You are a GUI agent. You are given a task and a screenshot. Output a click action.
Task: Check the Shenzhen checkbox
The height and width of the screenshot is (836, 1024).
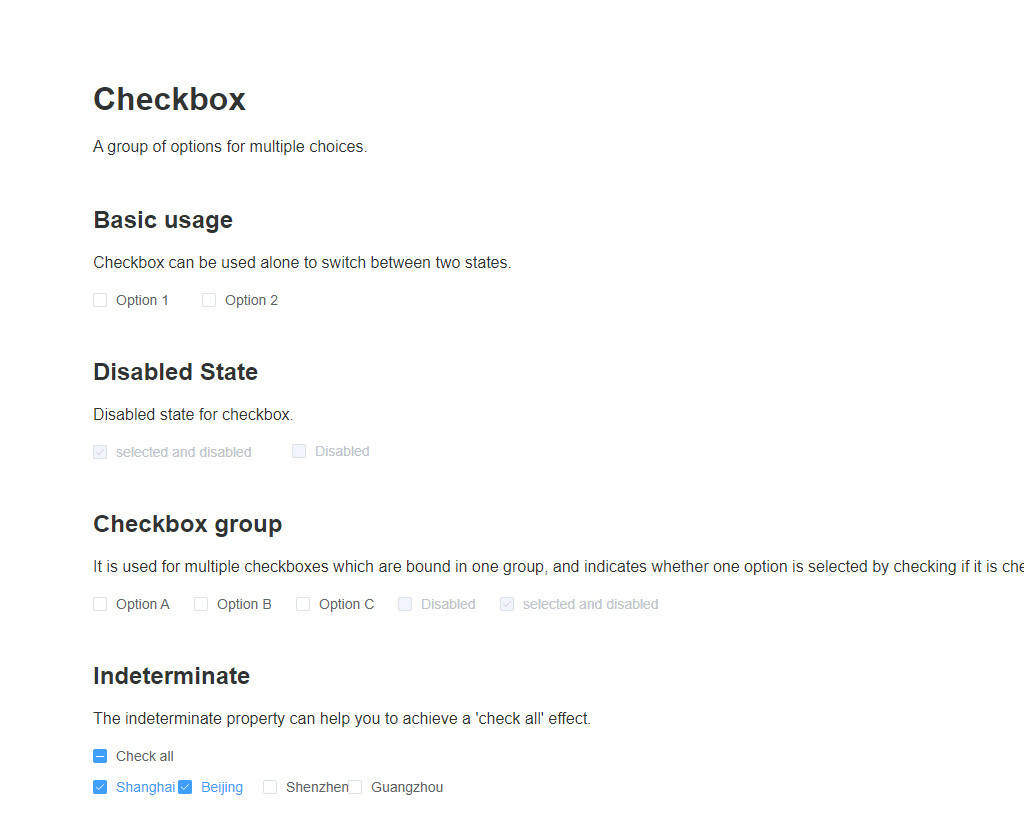[x=270, y=787]
